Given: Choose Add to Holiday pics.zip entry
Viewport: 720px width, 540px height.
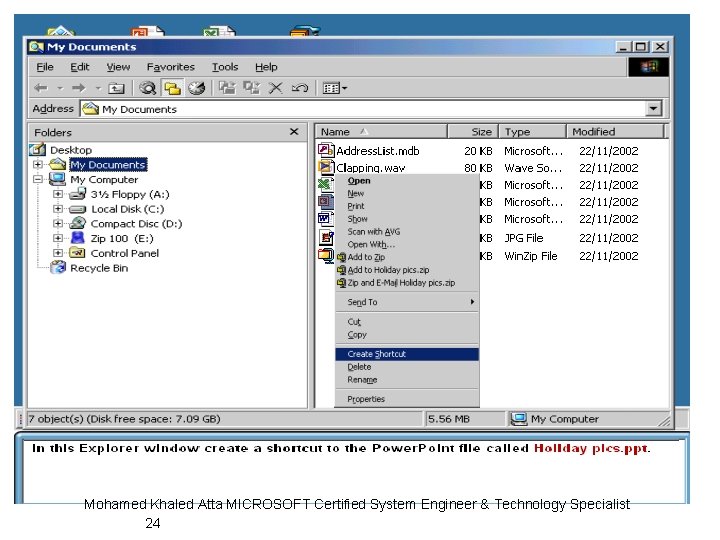Looking at the screenshot, I should 407,270.
